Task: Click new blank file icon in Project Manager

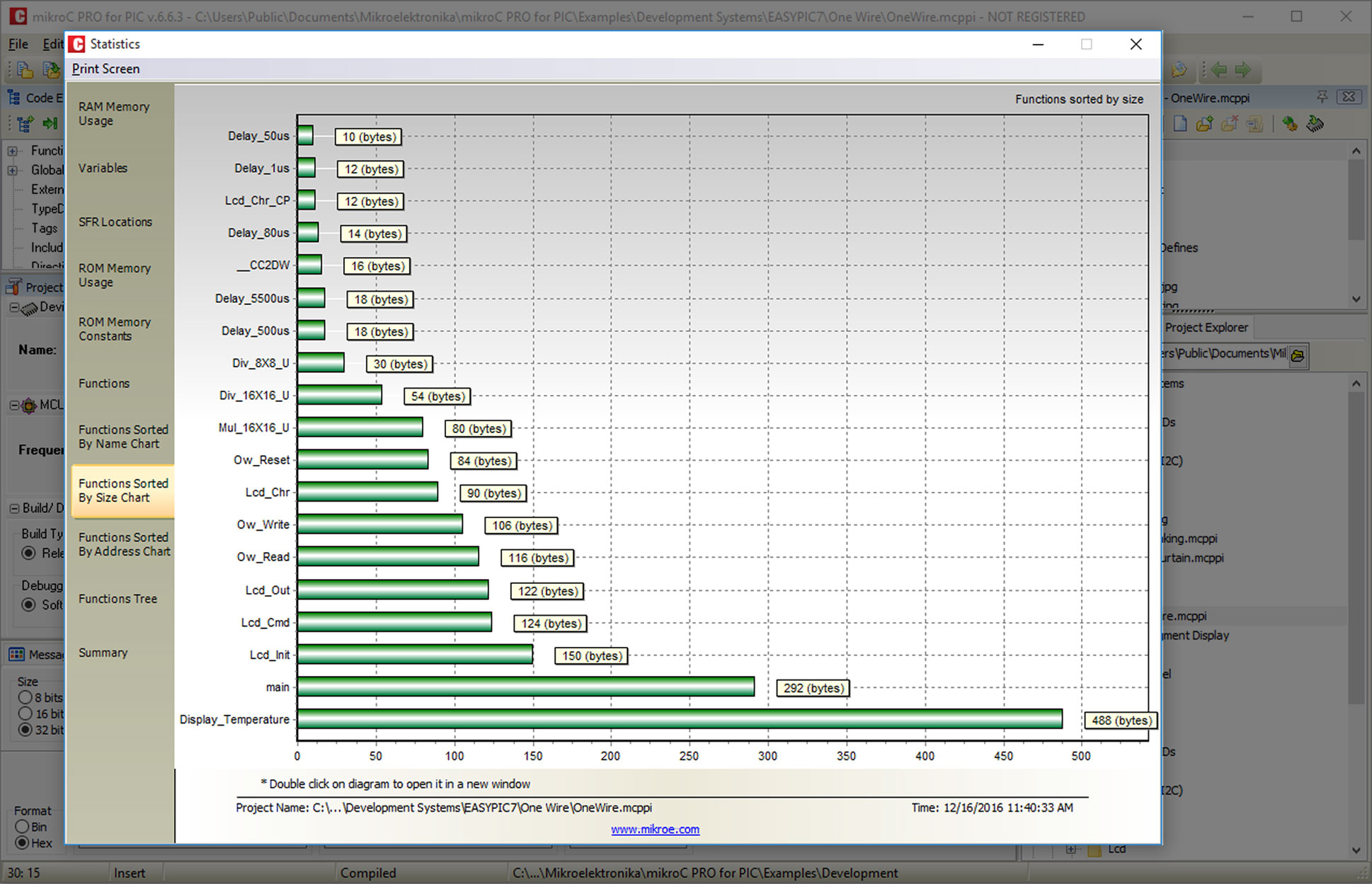Action: pyautogui.click(x=1180, y=124)
